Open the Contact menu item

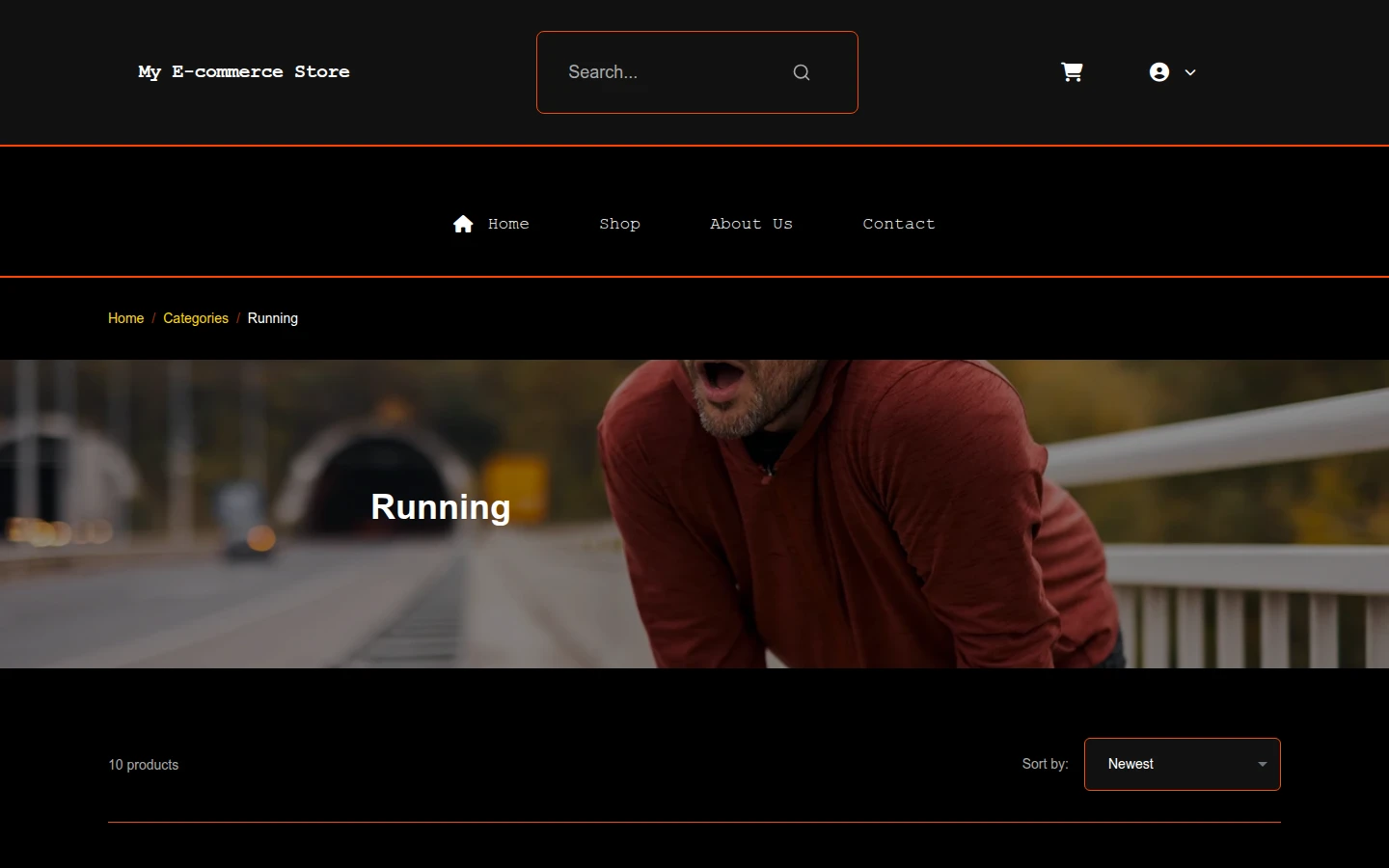tap(899, 224)
